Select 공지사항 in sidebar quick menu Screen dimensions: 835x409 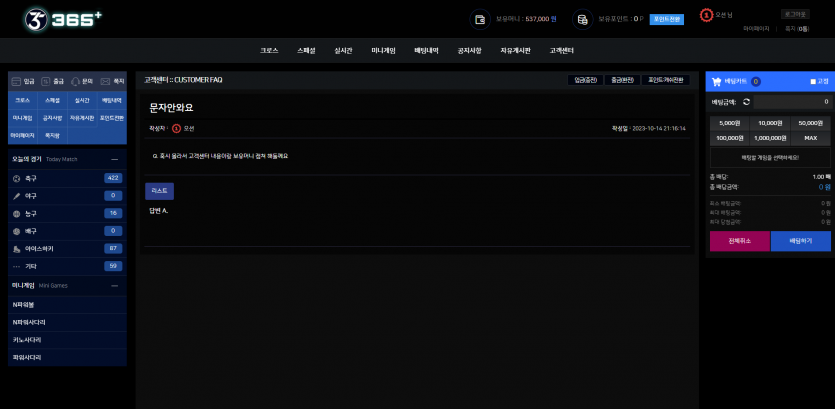coord(52,118)
